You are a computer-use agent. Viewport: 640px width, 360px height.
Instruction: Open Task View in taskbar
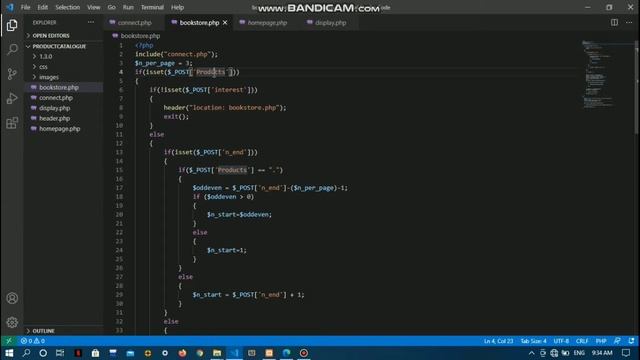coord(60,353)
